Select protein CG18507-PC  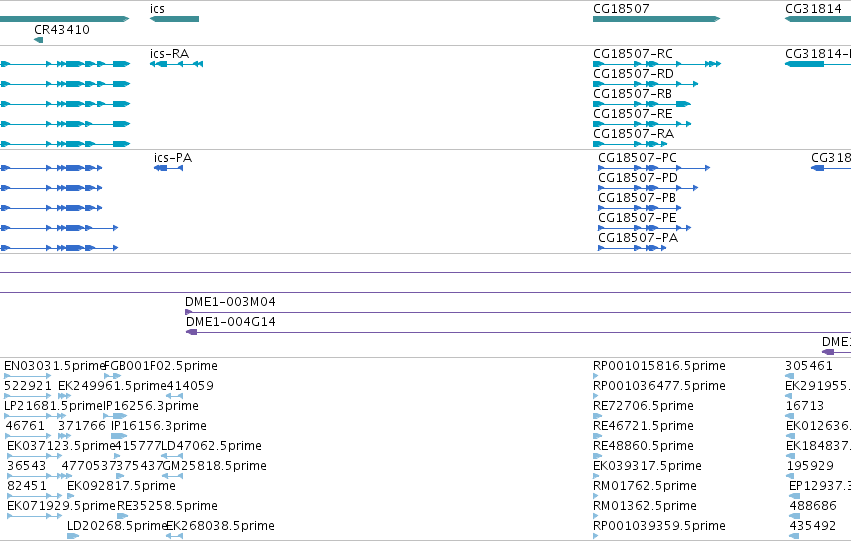[x=637, y=158]
